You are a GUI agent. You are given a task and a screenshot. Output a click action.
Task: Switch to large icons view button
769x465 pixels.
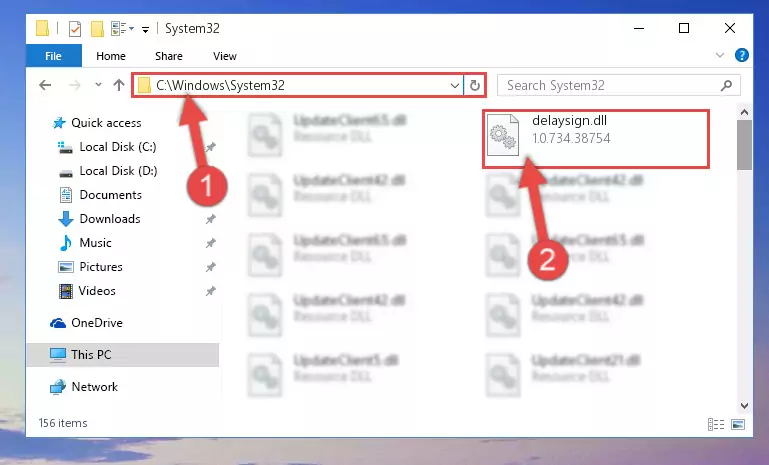(738, 424)
